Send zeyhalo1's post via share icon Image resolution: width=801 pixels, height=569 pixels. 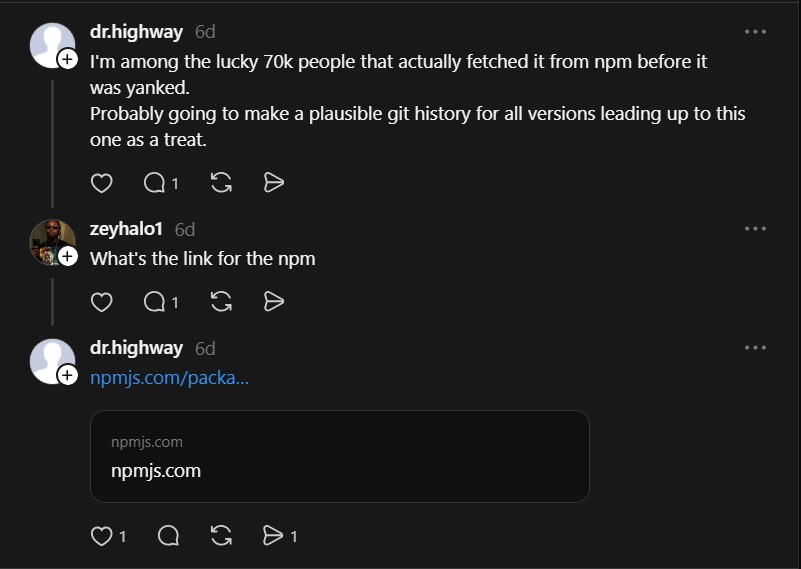[273, 301]
